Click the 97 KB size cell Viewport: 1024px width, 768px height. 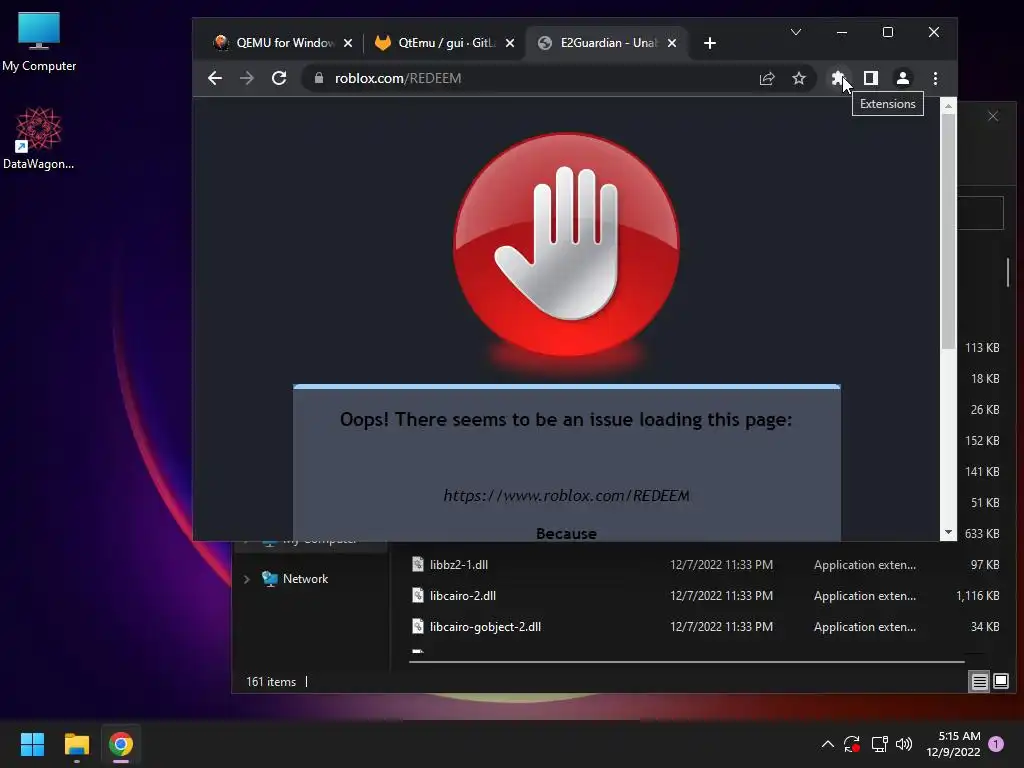(x=985, y=565)
